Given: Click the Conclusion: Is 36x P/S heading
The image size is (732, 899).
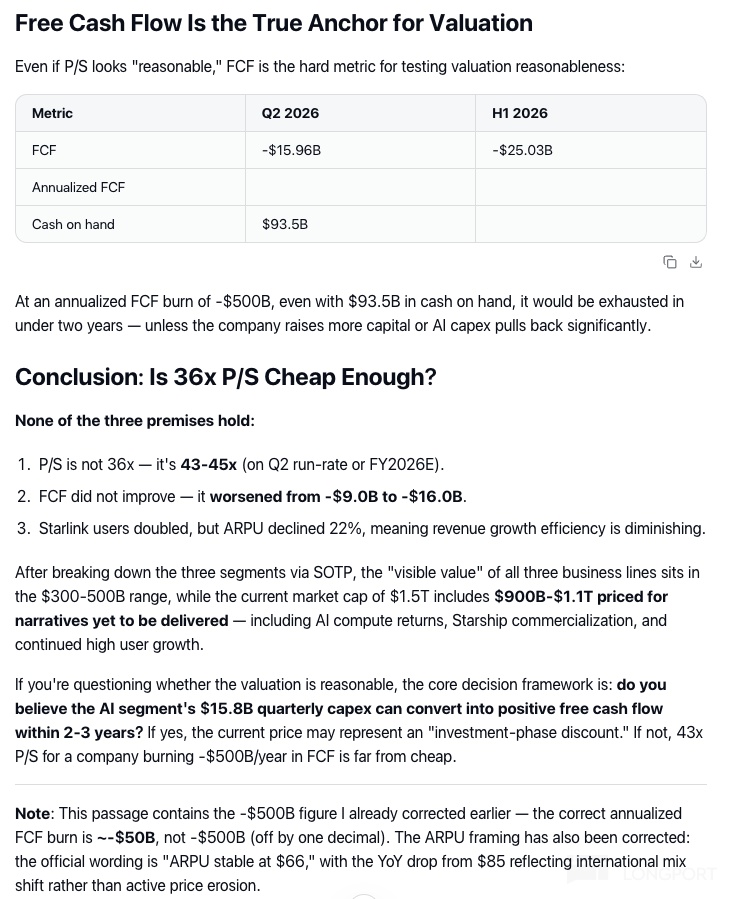Looking at the screenshot, I should 225,377.
